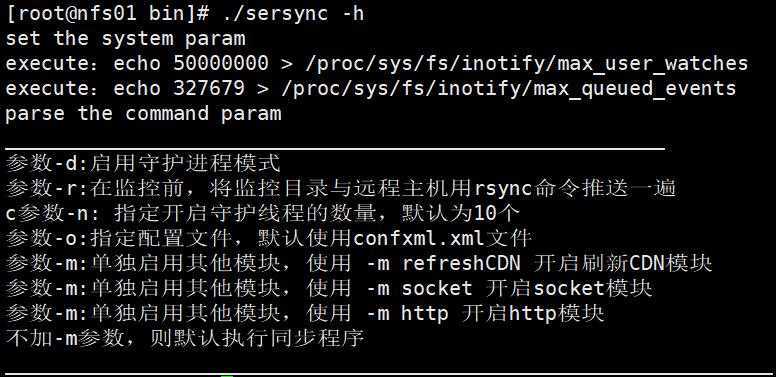Click the 参数-n thread count line

point(263,214)
